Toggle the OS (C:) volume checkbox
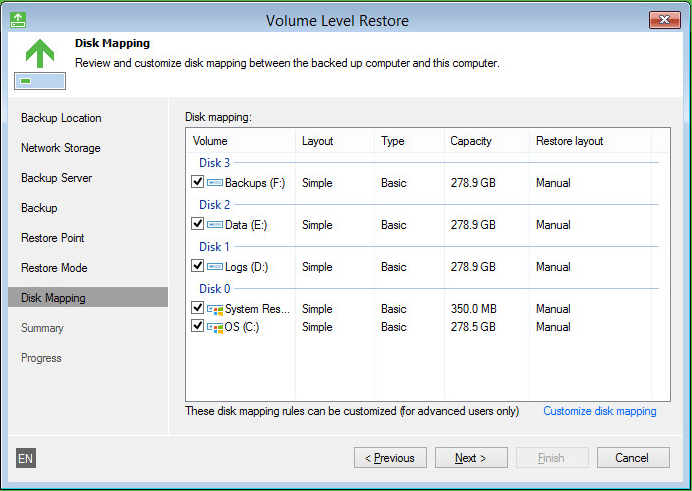The width and height of the screenshot is (692, 491). click(197, 327)
